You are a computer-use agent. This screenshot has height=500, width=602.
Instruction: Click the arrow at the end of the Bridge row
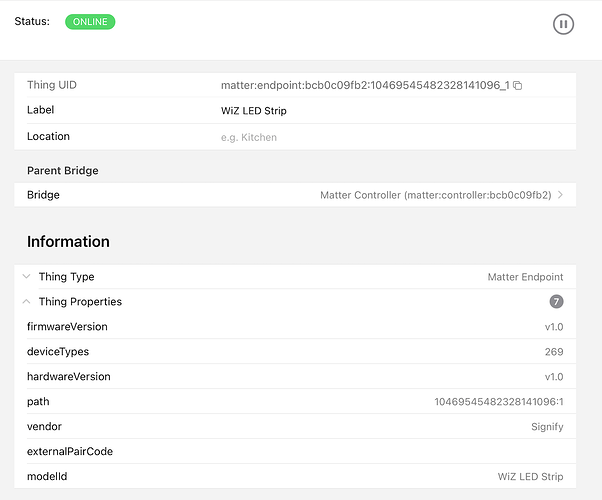[560, 195]
